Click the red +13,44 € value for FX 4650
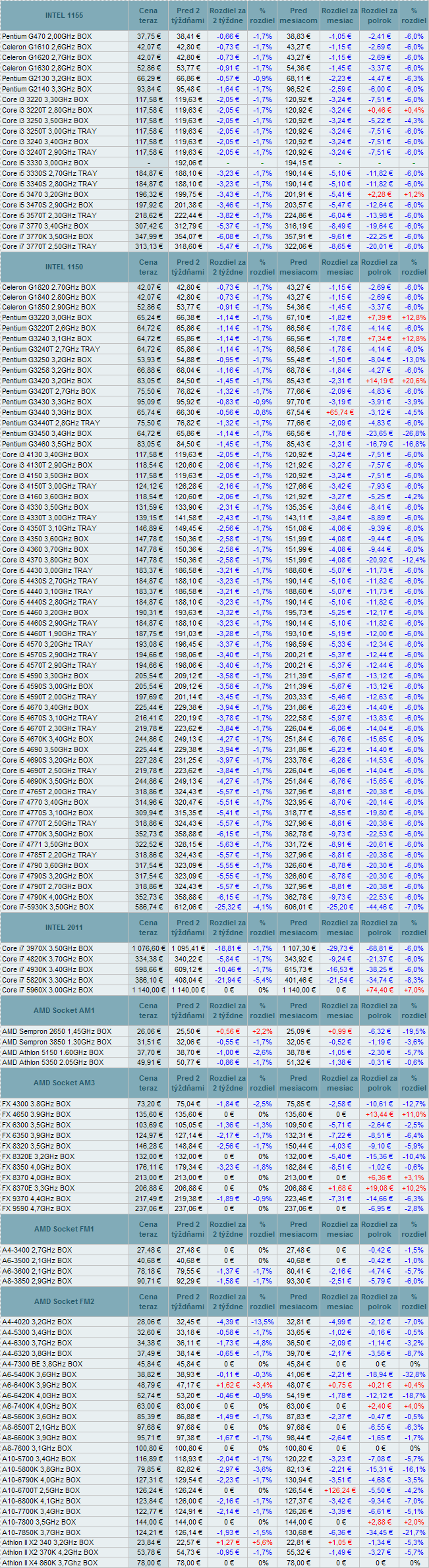Screen dimensions: 429x1568 point(380,1114)
